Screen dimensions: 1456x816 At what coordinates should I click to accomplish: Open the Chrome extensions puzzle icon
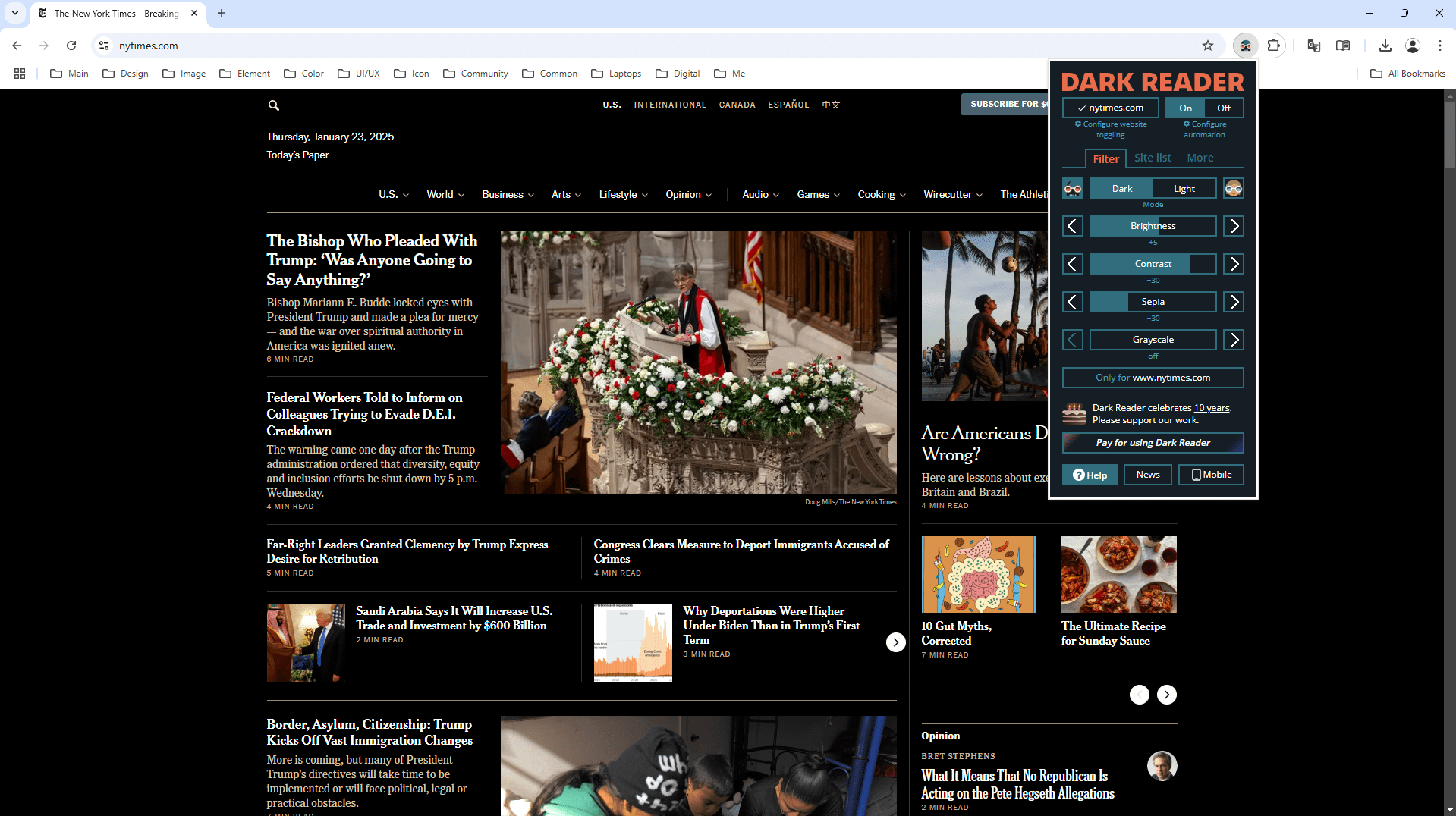click(1274, 46)
